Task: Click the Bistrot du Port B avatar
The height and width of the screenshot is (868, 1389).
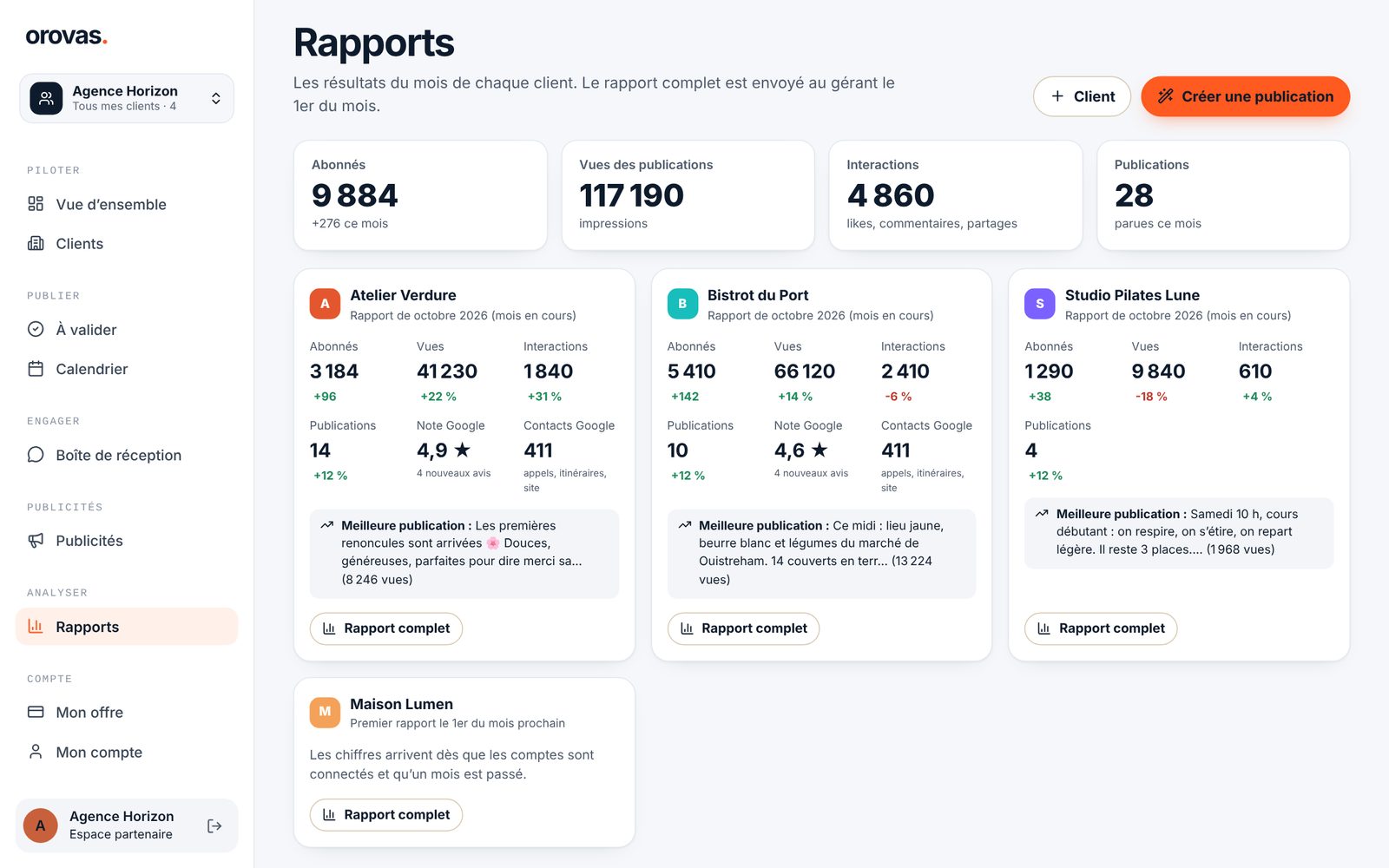Action: pos(682,304)
